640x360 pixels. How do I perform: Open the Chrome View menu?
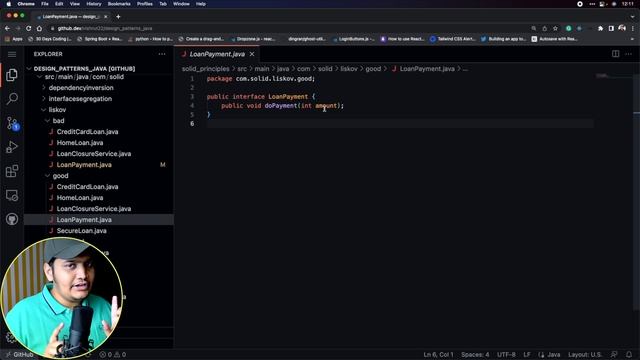coord(75,4)
